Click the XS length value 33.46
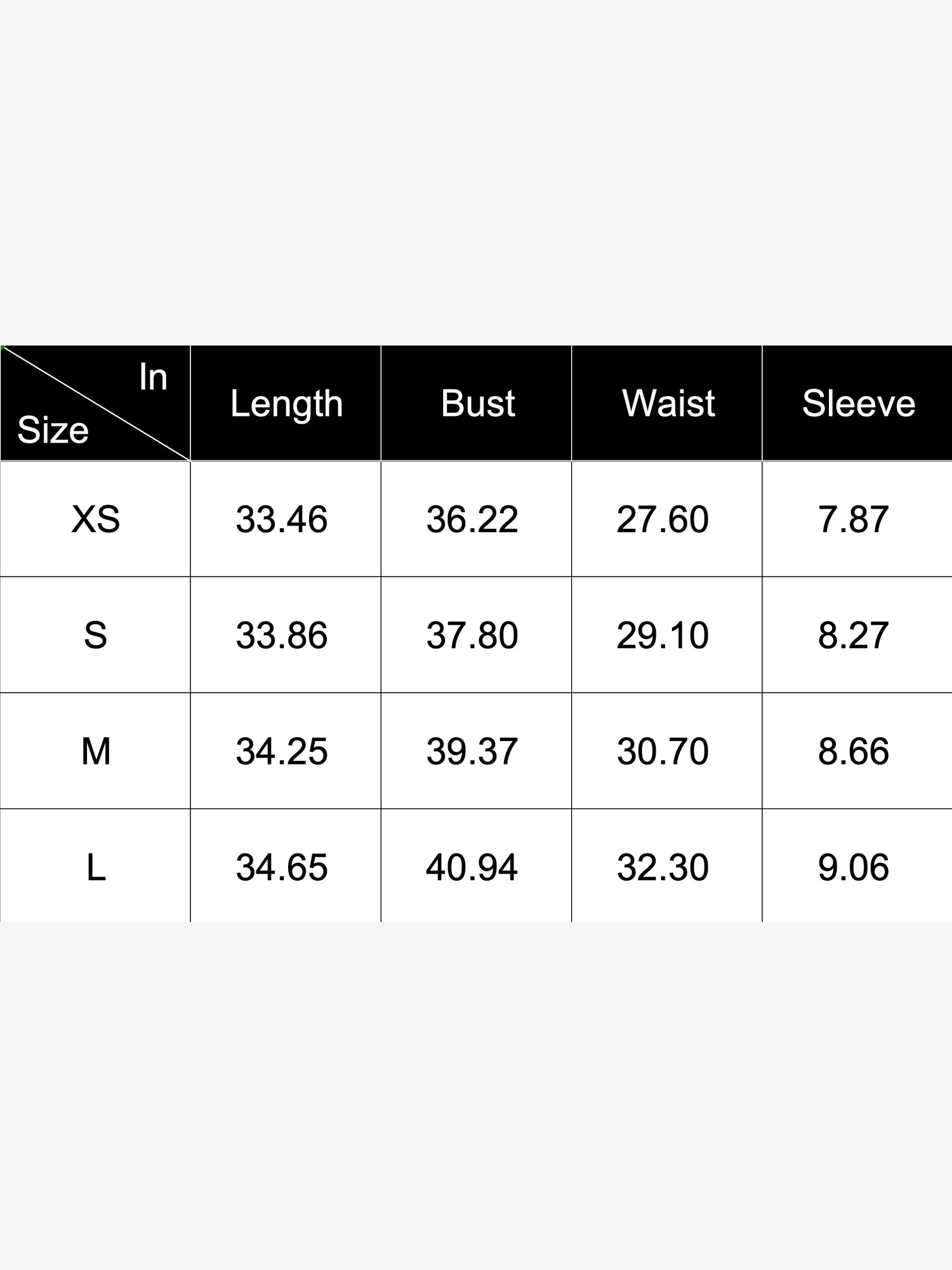The height and width of the screenshot is (1270, 952). point(282,519)
